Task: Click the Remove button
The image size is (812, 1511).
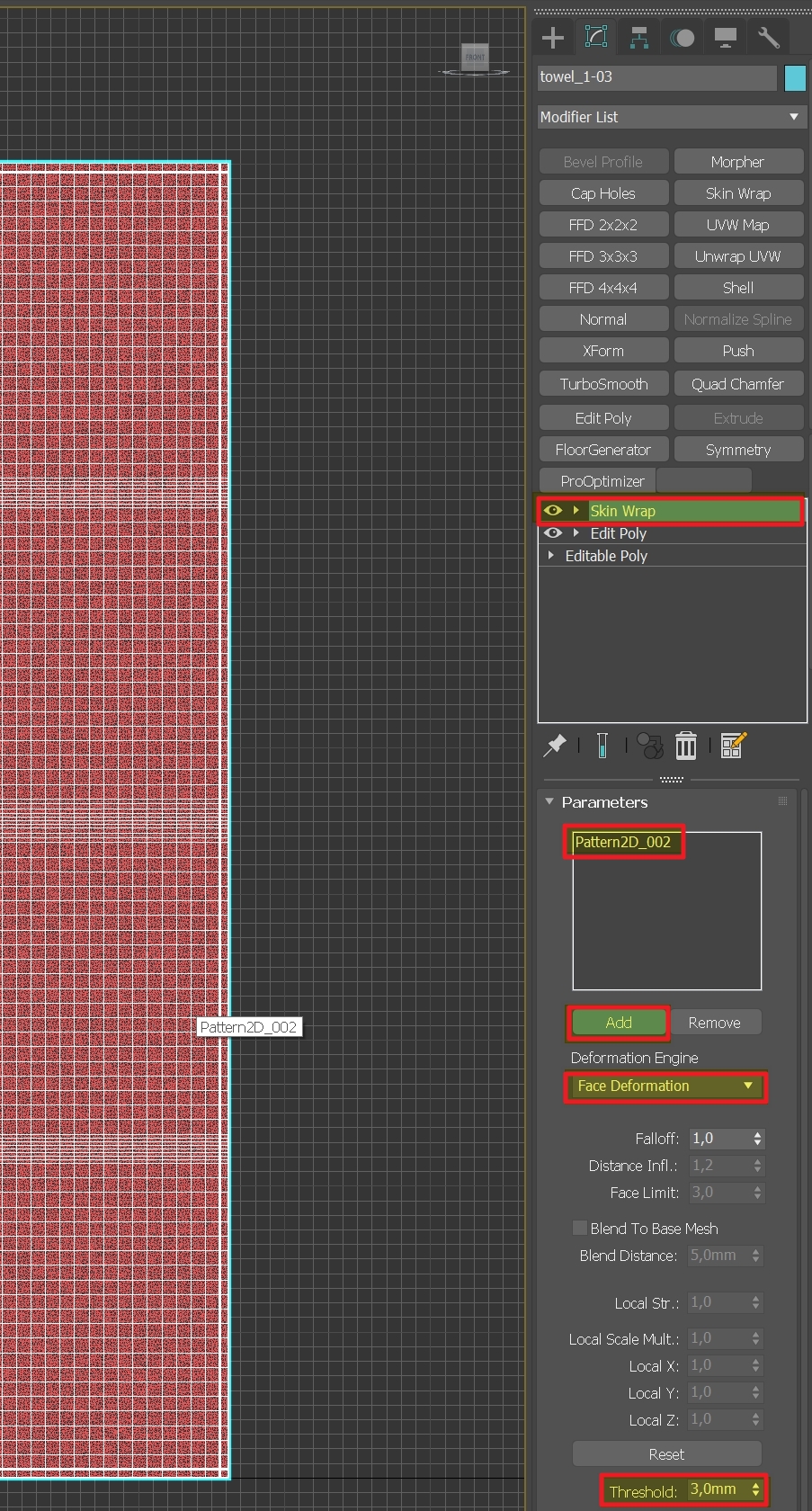Action: click(715, 1023)
